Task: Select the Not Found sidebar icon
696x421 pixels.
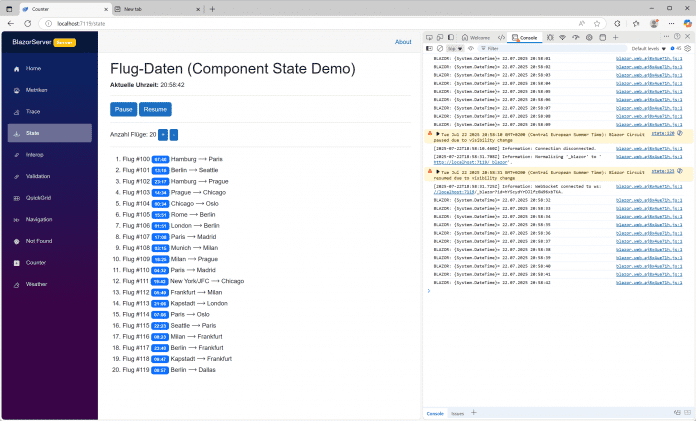Action: [16, 242]
